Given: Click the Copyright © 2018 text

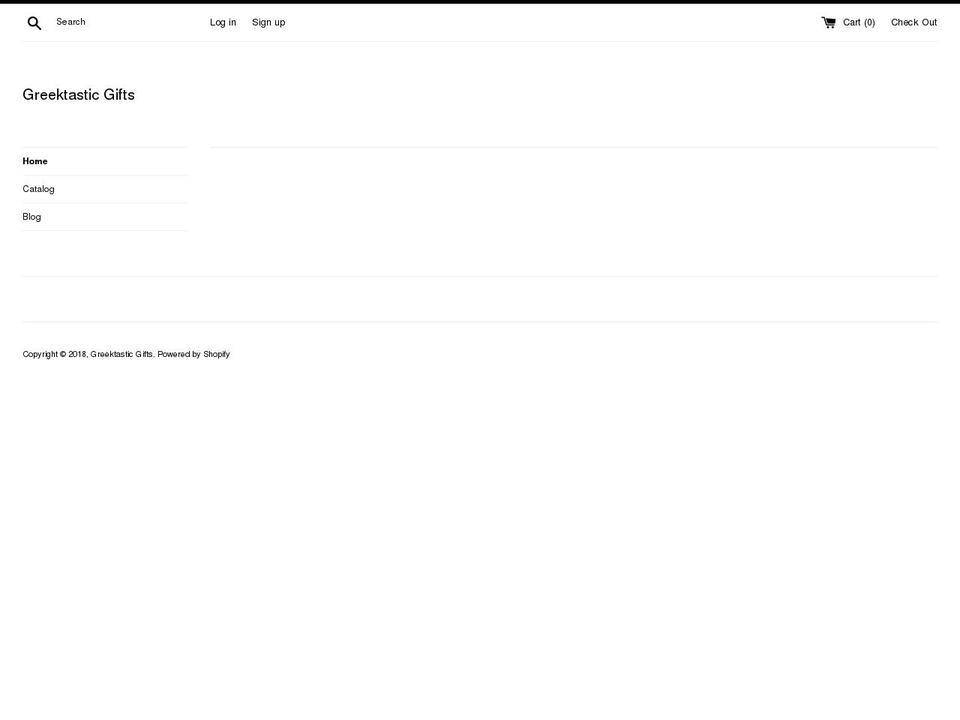Looking at the screenshot, I should click(55, 354).
